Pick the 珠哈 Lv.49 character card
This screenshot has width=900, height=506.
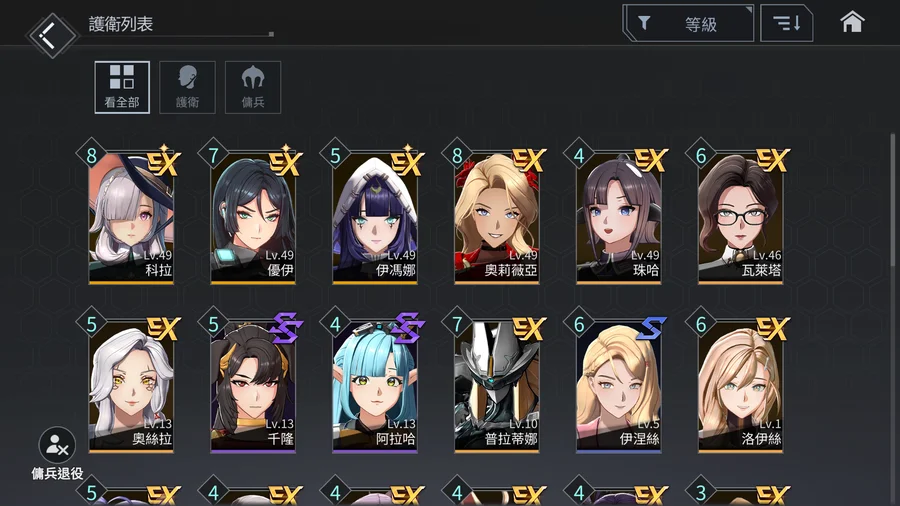pyautogui.click(x=619, y=218)
